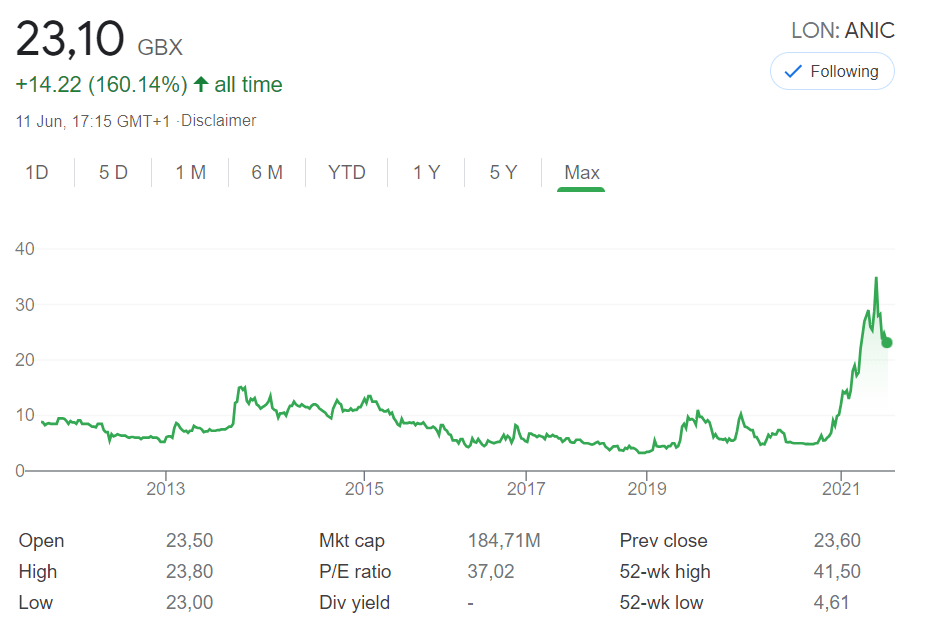Screen dimensions: 952x643
Task: Click the Mkt cap value 184,71M
Action: click(x=504, y=541)
